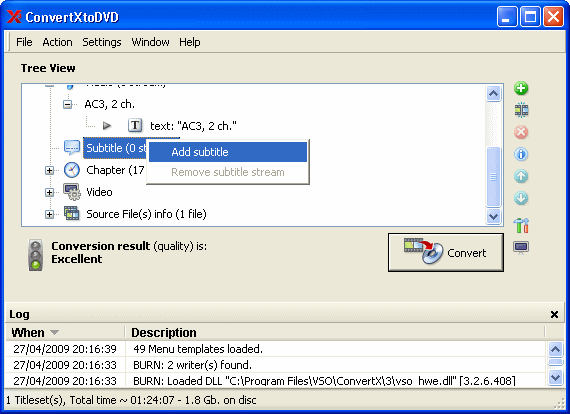Click the status bar Titleset total time text
Screen dimensions: 570x414
pyautogui.click(x=131, y=400)
